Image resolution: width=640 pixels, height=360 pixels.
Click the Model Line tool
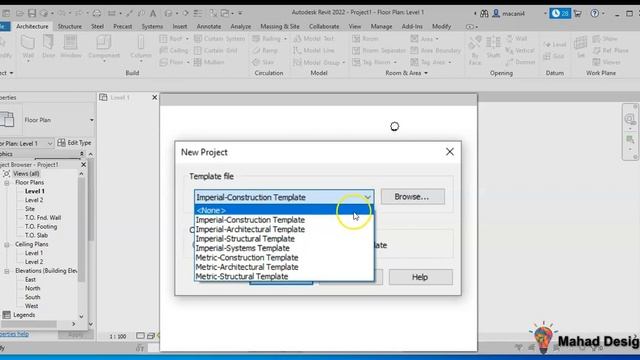(314, 51)
